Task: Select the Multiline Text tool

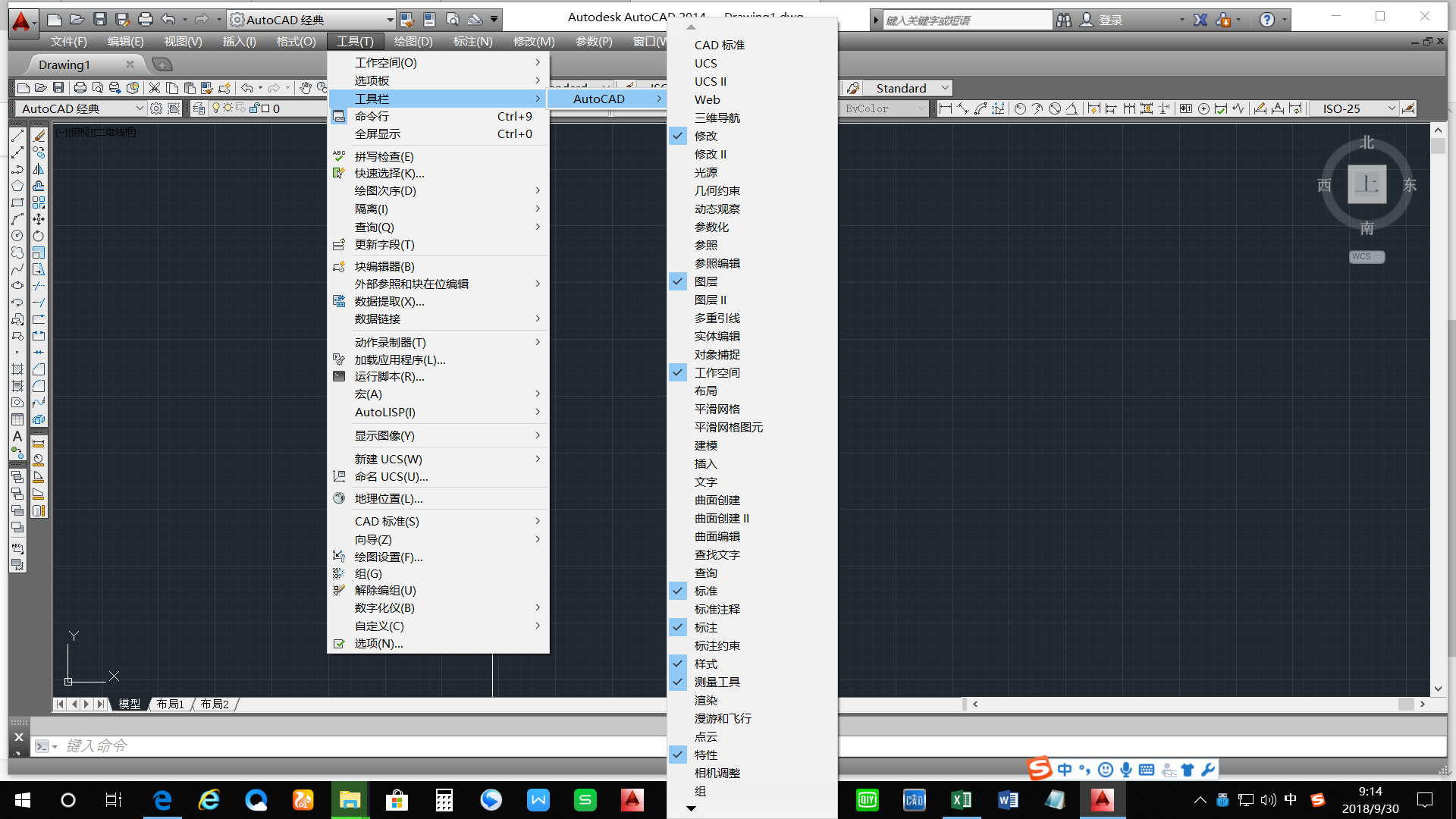Action: click(x=17, y=436)
